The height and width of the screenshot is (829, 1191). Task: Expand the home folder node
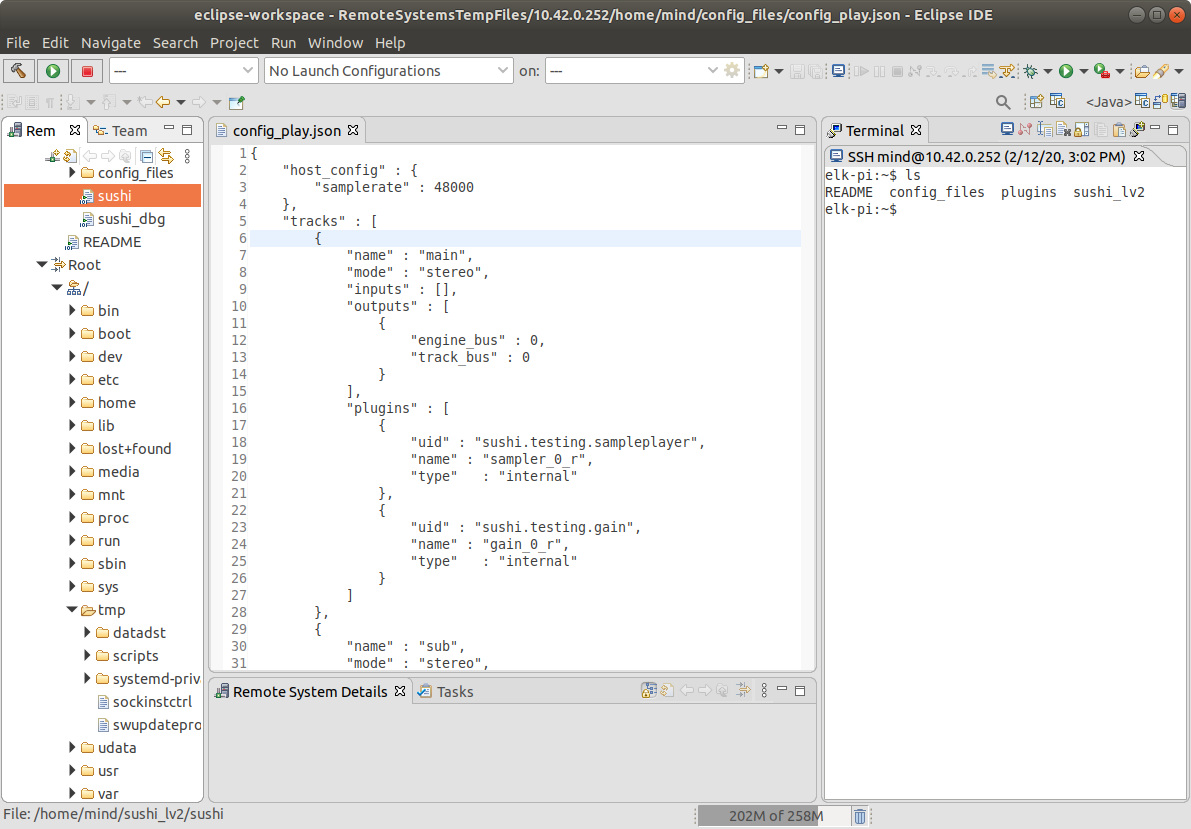click(x=73, y=403)
